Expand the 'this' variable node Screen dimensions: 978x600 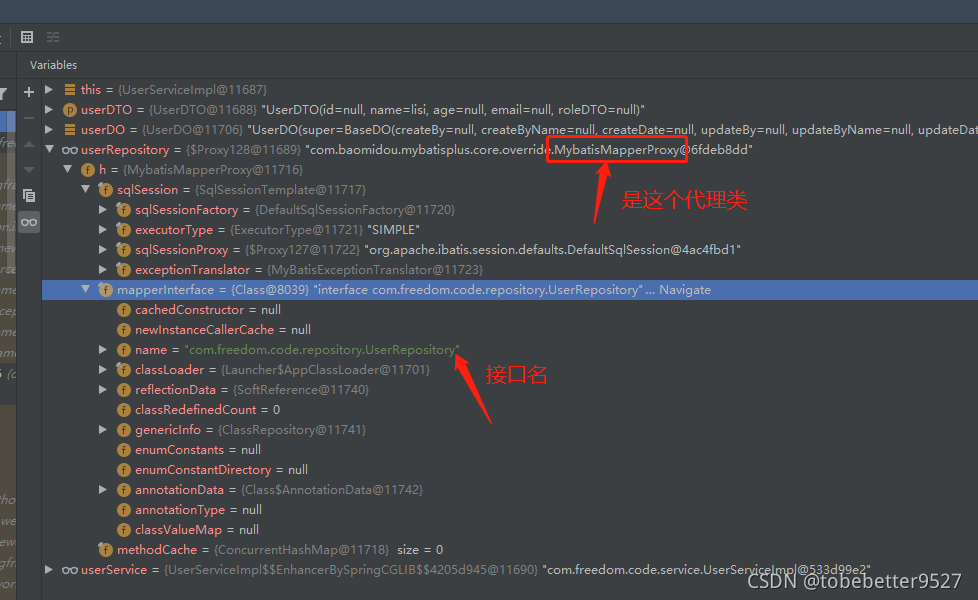[x=49, y=90]
